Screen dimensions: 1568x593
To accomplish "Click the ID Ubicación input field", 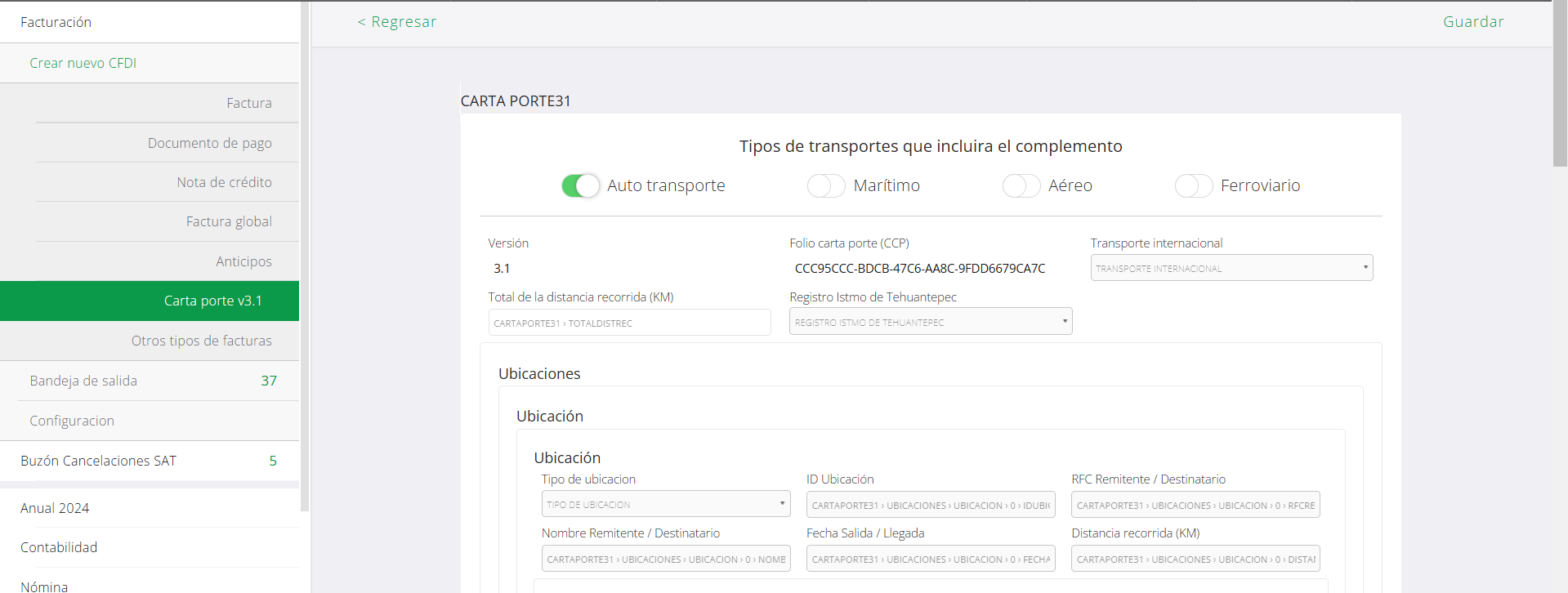I will [930, 505].
